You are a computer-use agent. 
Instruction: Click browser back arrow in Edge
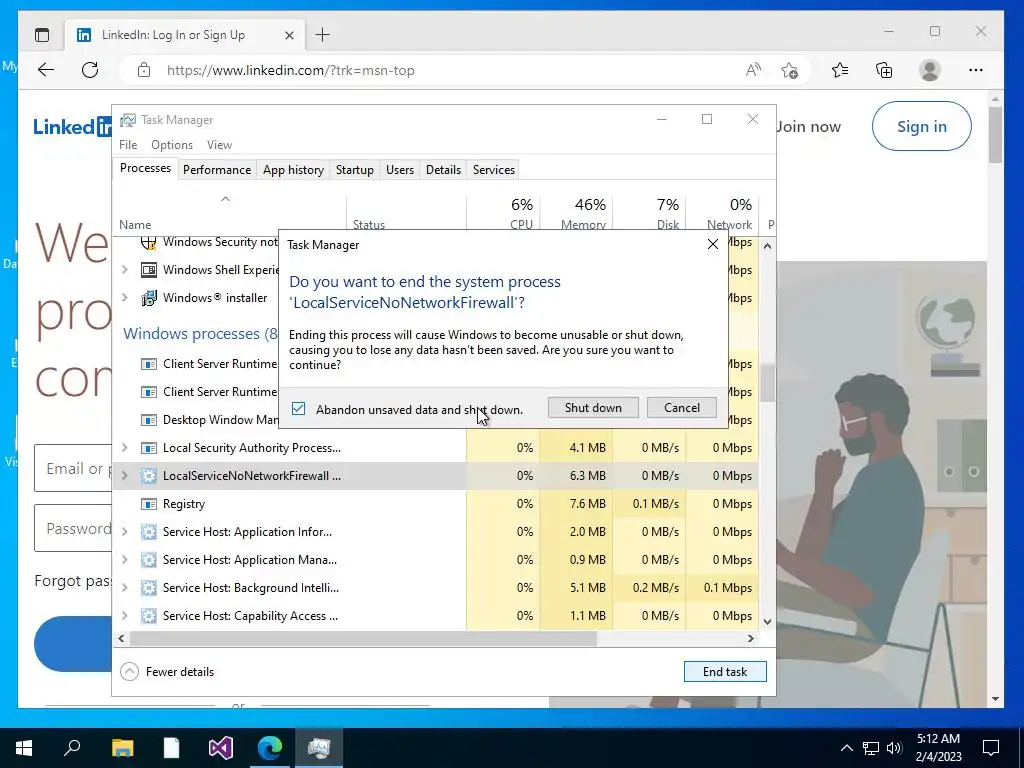[46, 70]
